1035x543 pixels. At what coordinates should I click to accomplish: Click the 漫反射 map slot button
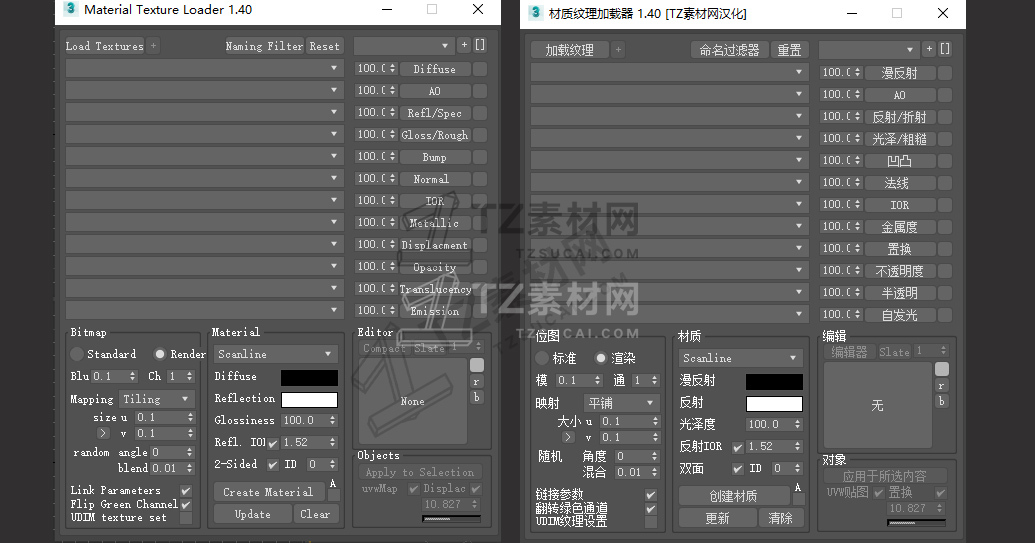click(x=900, y=73)
